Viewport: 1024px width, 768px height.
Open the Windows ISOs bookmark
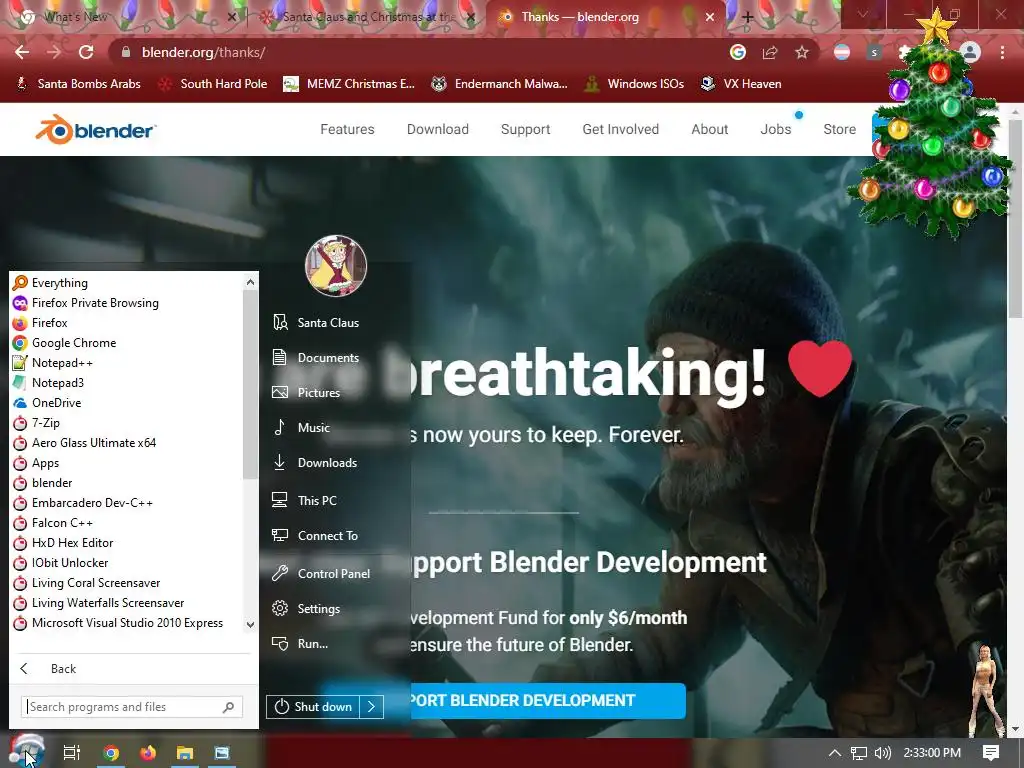(633, 84)
